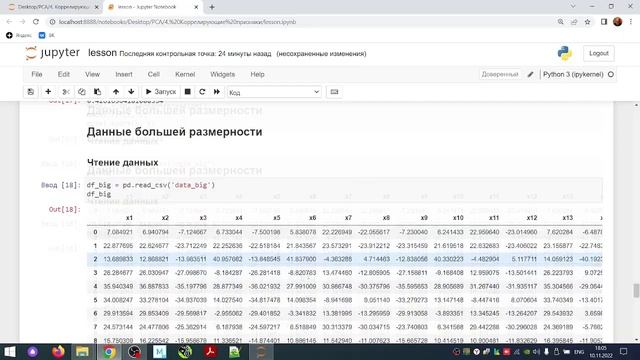
Task: Open the Widgets menu
Action: [222, 74]
